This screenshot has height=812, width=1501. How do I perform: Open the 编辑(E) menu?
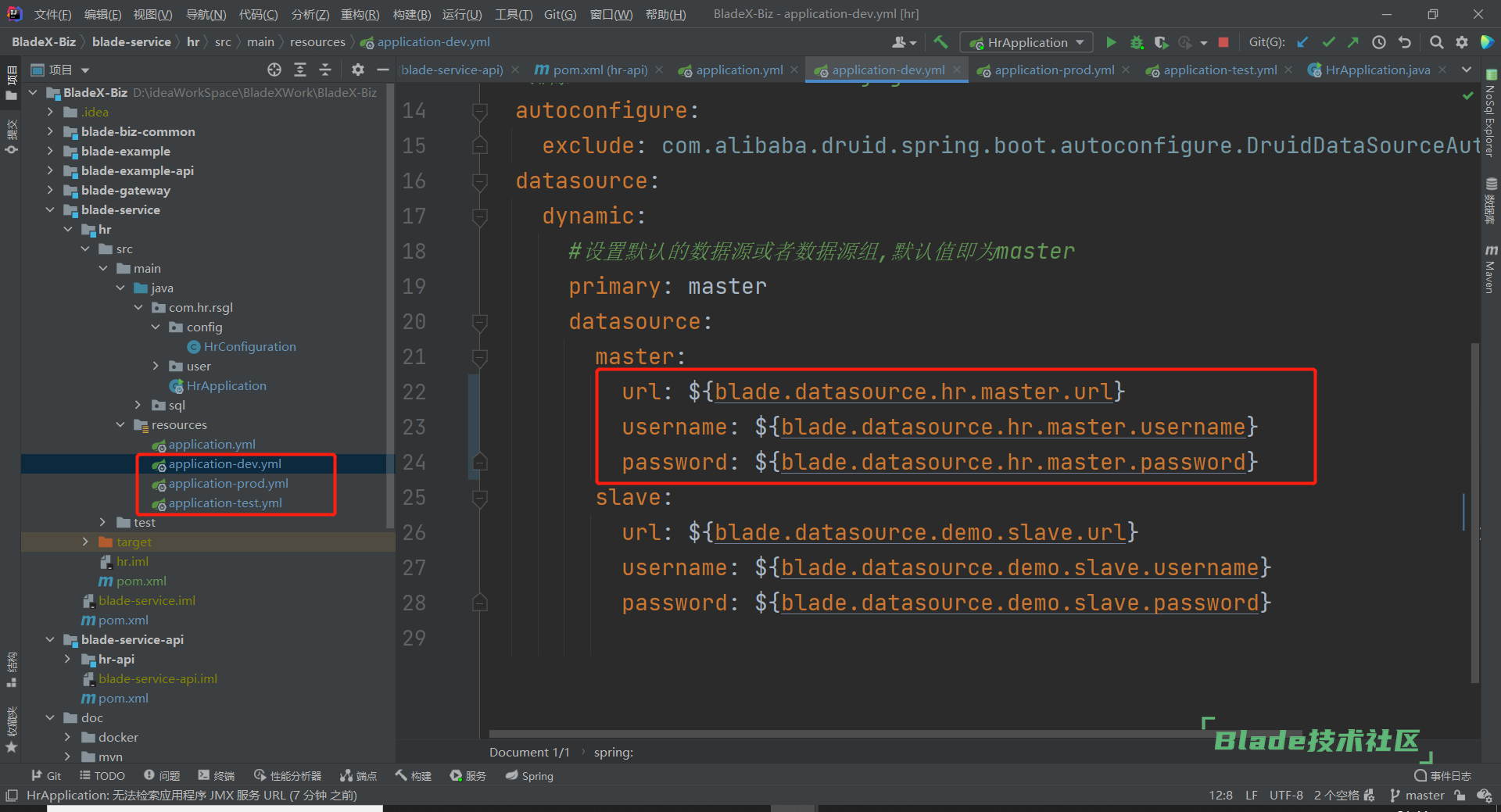click(x=102, y=14)
